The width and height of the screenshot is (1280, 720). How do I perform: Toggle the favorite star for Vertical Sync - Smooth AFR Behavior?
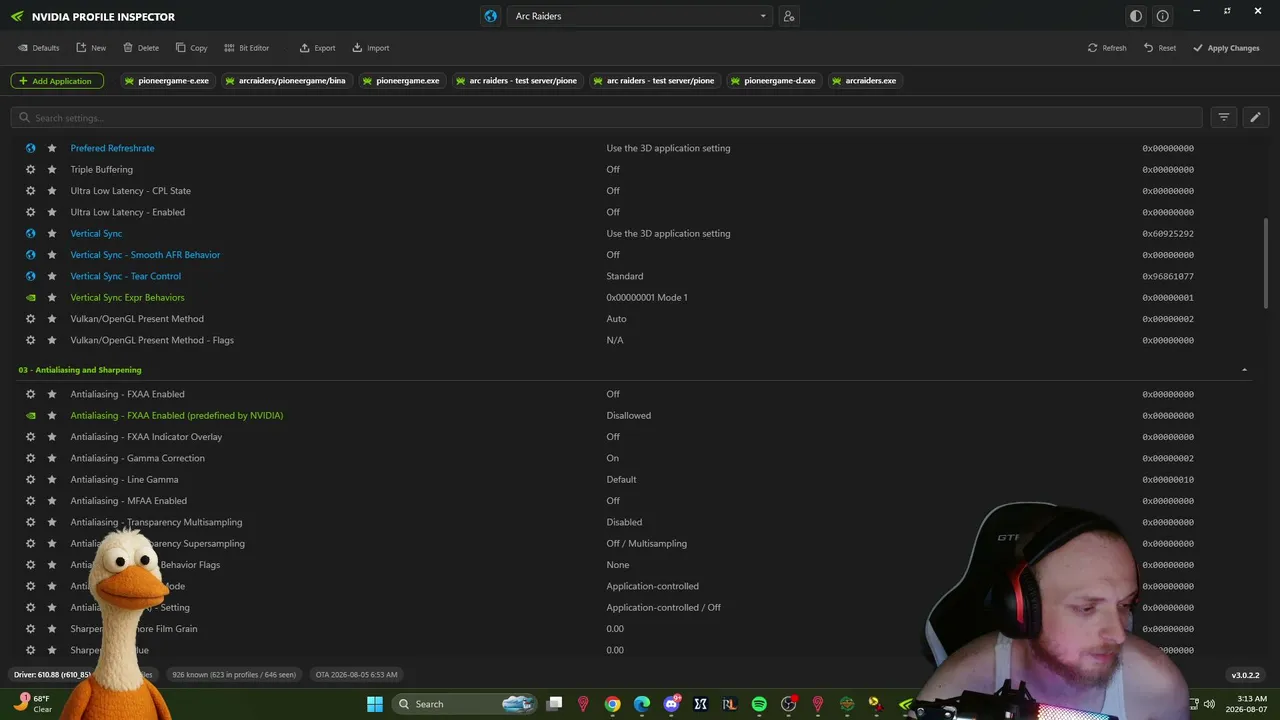point(52,255)
